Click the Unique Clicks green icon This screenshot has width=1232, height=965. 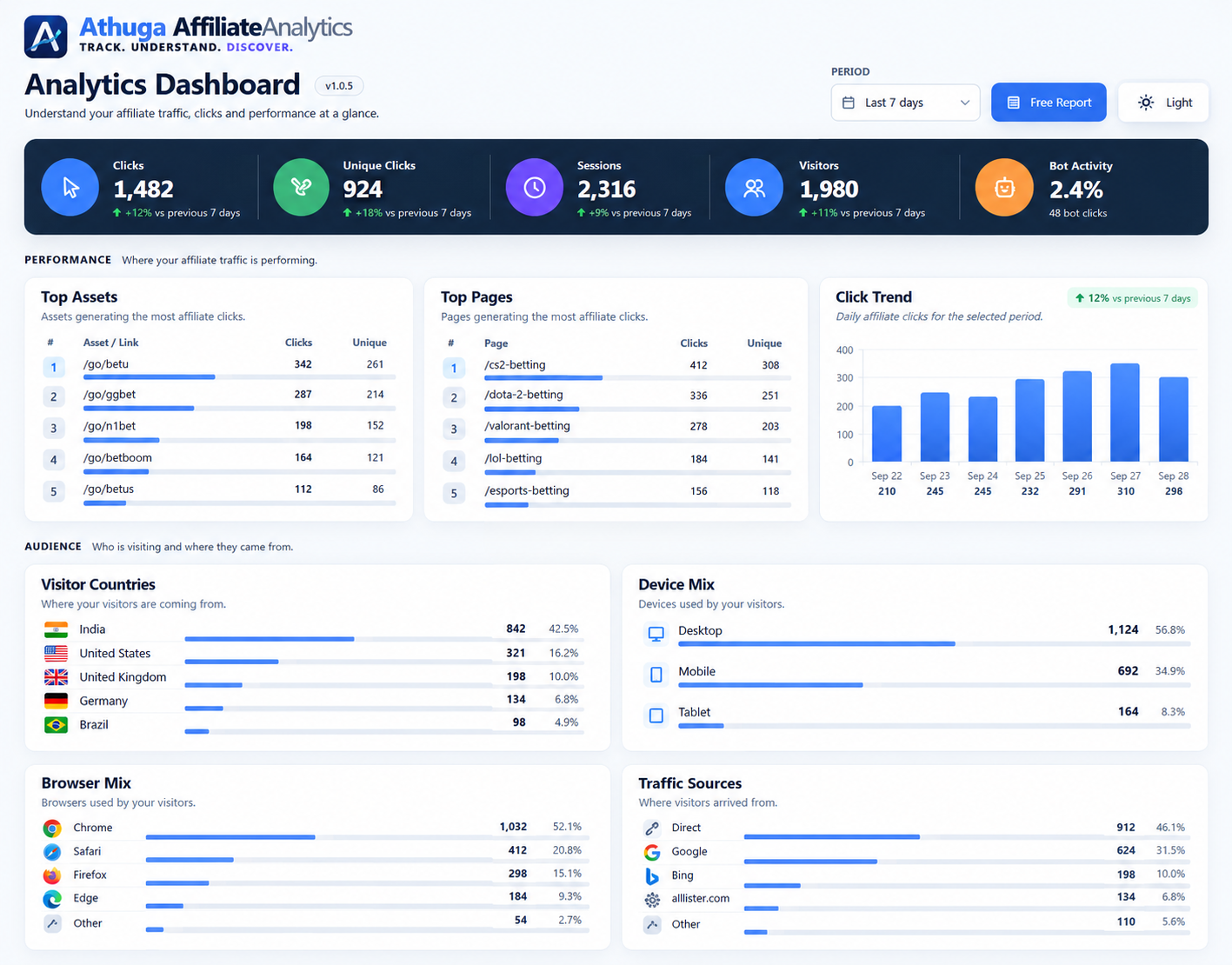coord(301,187)
